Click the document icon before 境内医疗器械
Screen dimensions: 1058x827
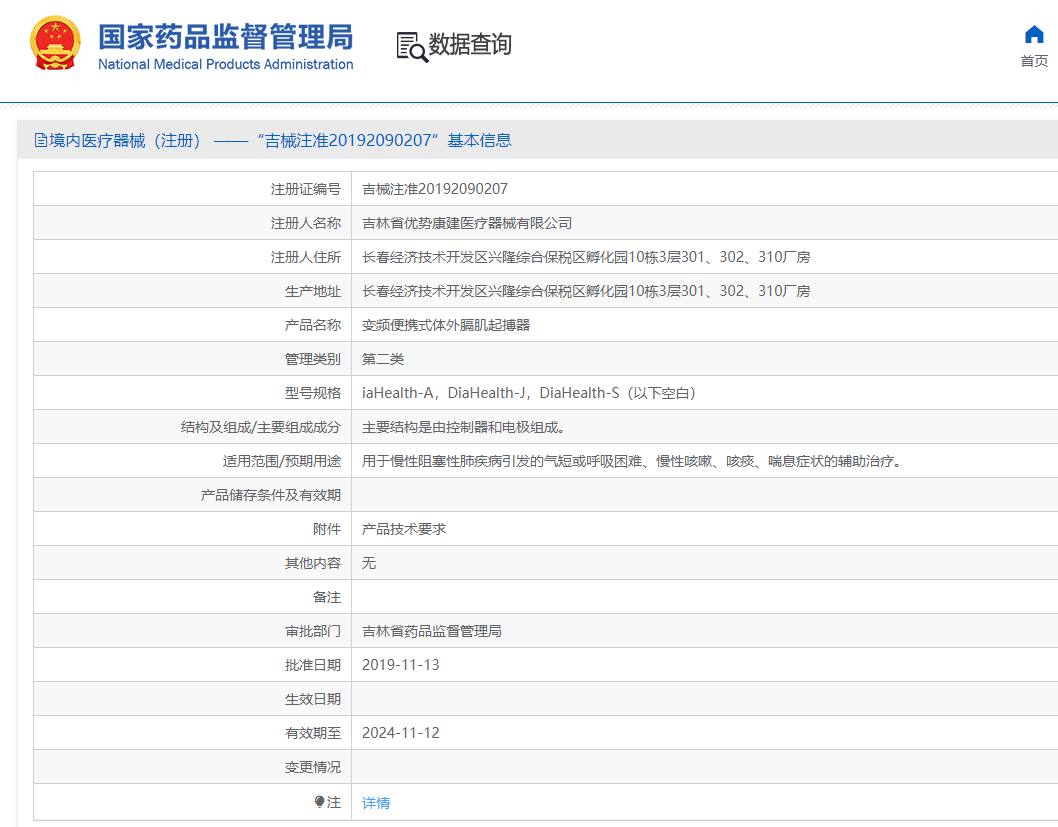(x=40, y=140)
